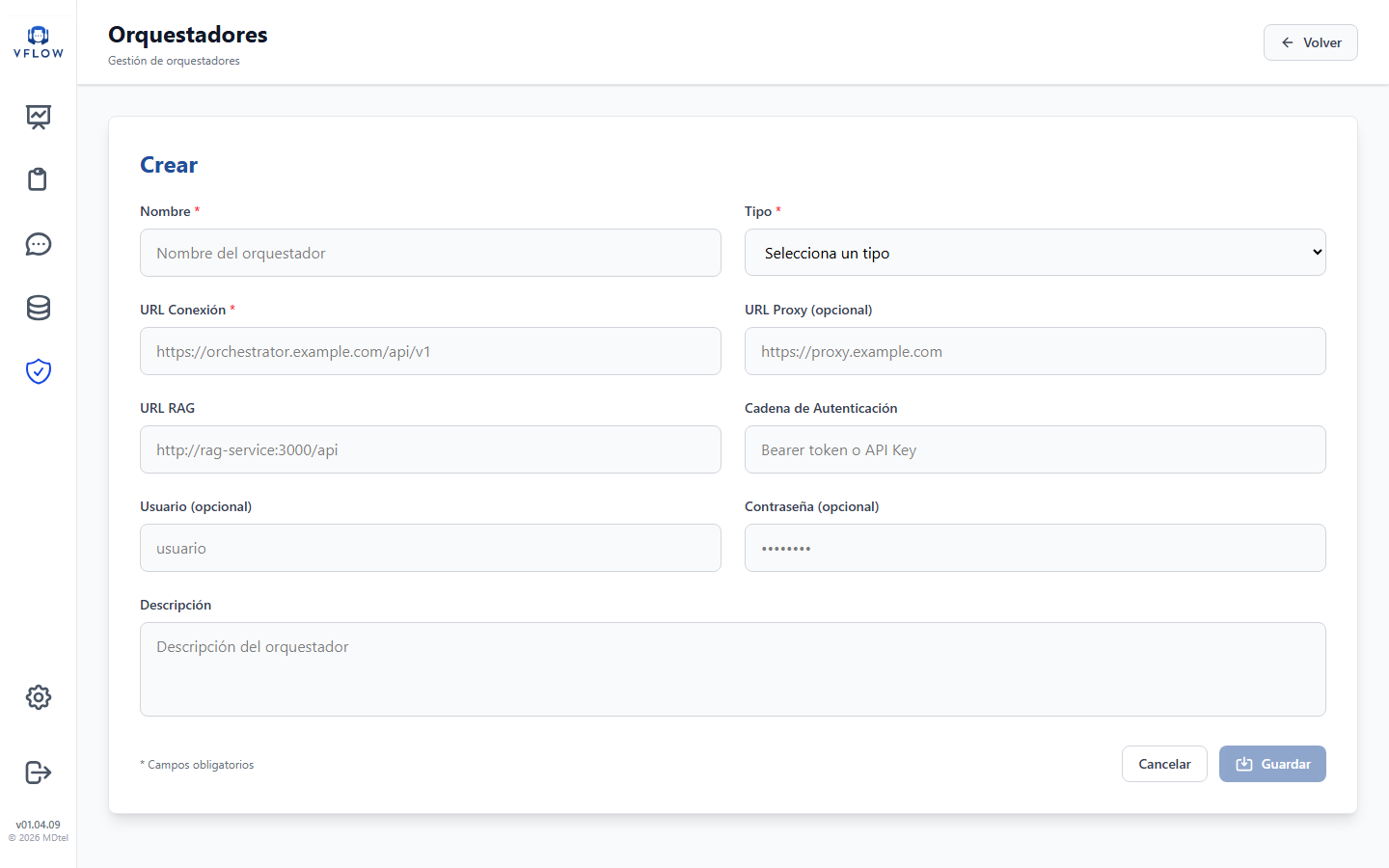Cancel the orchestrator creation
The width and height of the screenshot is (1389, 868).
coord(1164,764)
